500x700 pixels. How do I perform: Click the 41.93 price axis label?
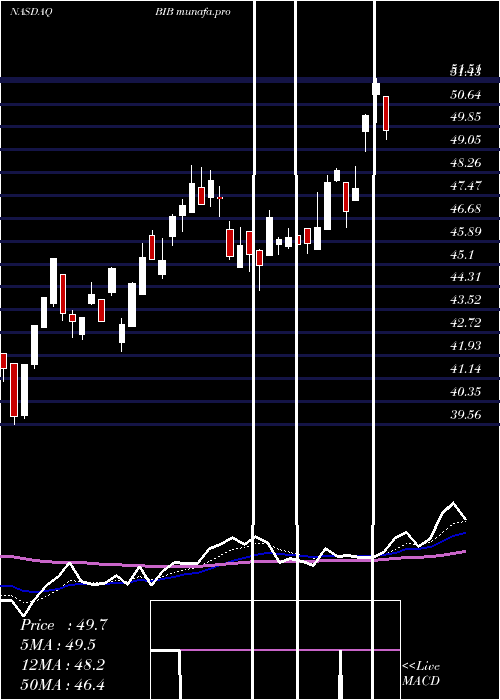pyautogui.click(x=466, y=346)
